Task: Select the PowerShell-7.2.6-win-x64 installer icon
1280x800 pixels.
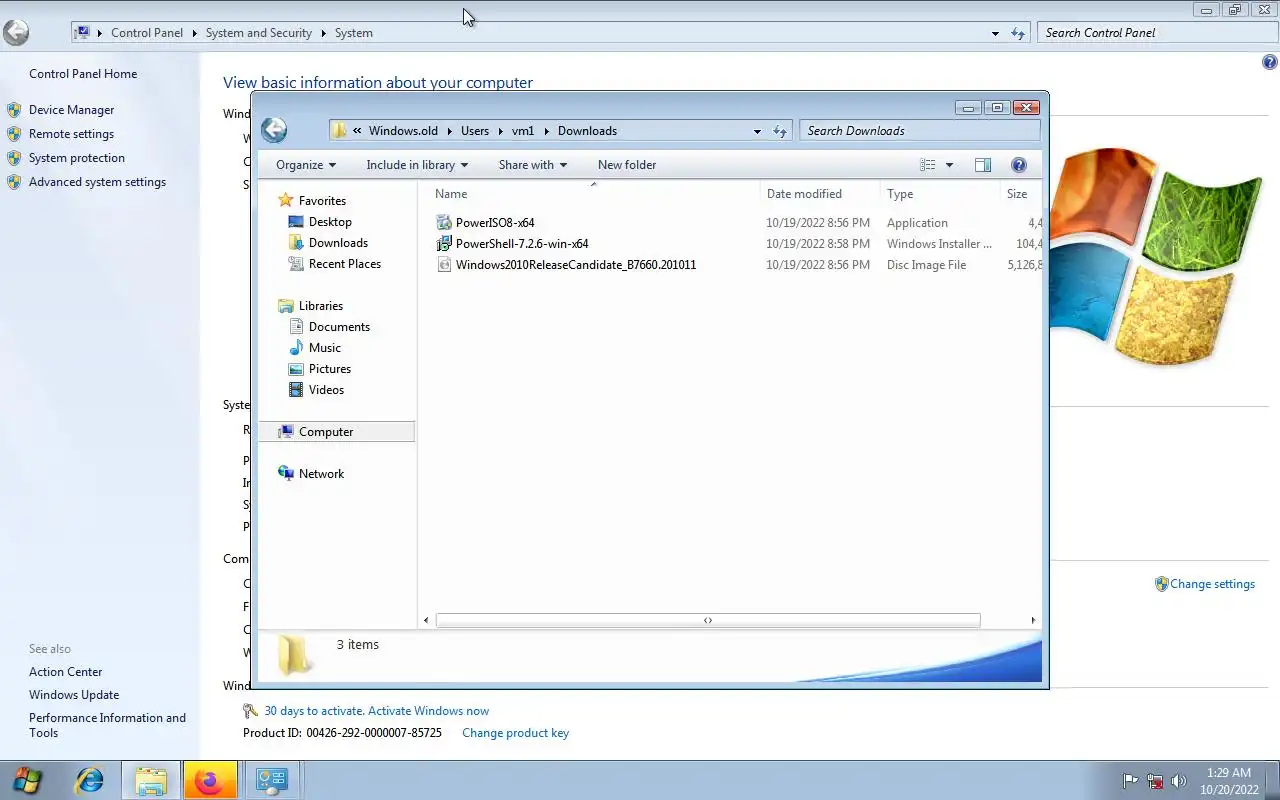Action: click(x=445, y=244)
